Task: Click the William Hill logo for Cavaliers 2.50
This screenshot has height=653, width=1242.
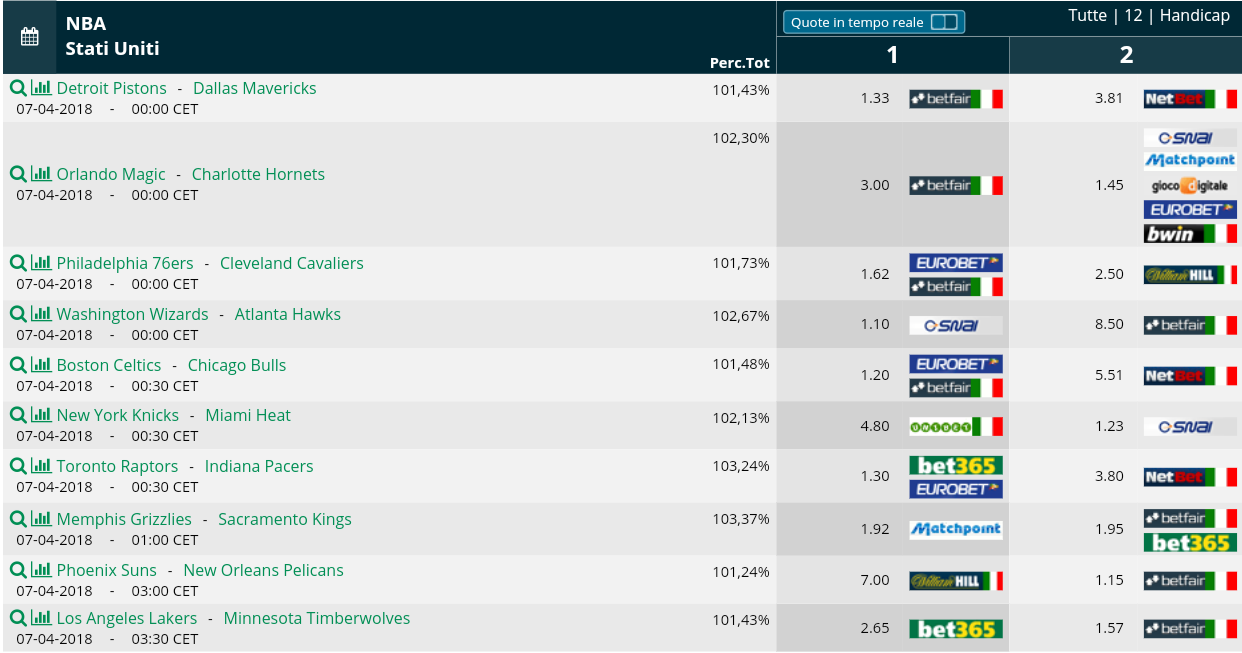Action: pos(1190,274)
